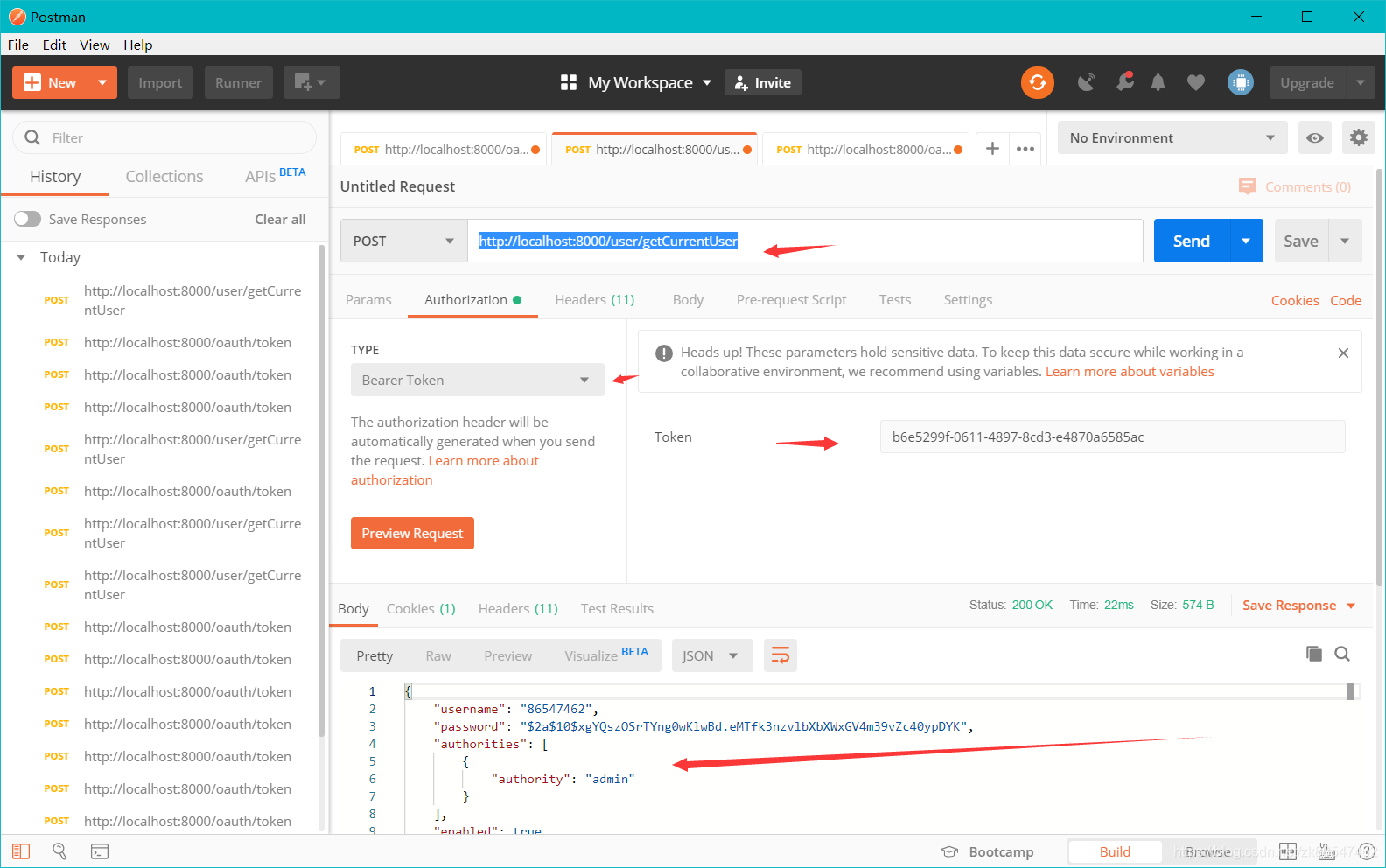The height and width of the screenshot is (868, 1386).
Task: Dismiss the Heads up warning banner
Action: [1343, 353]
